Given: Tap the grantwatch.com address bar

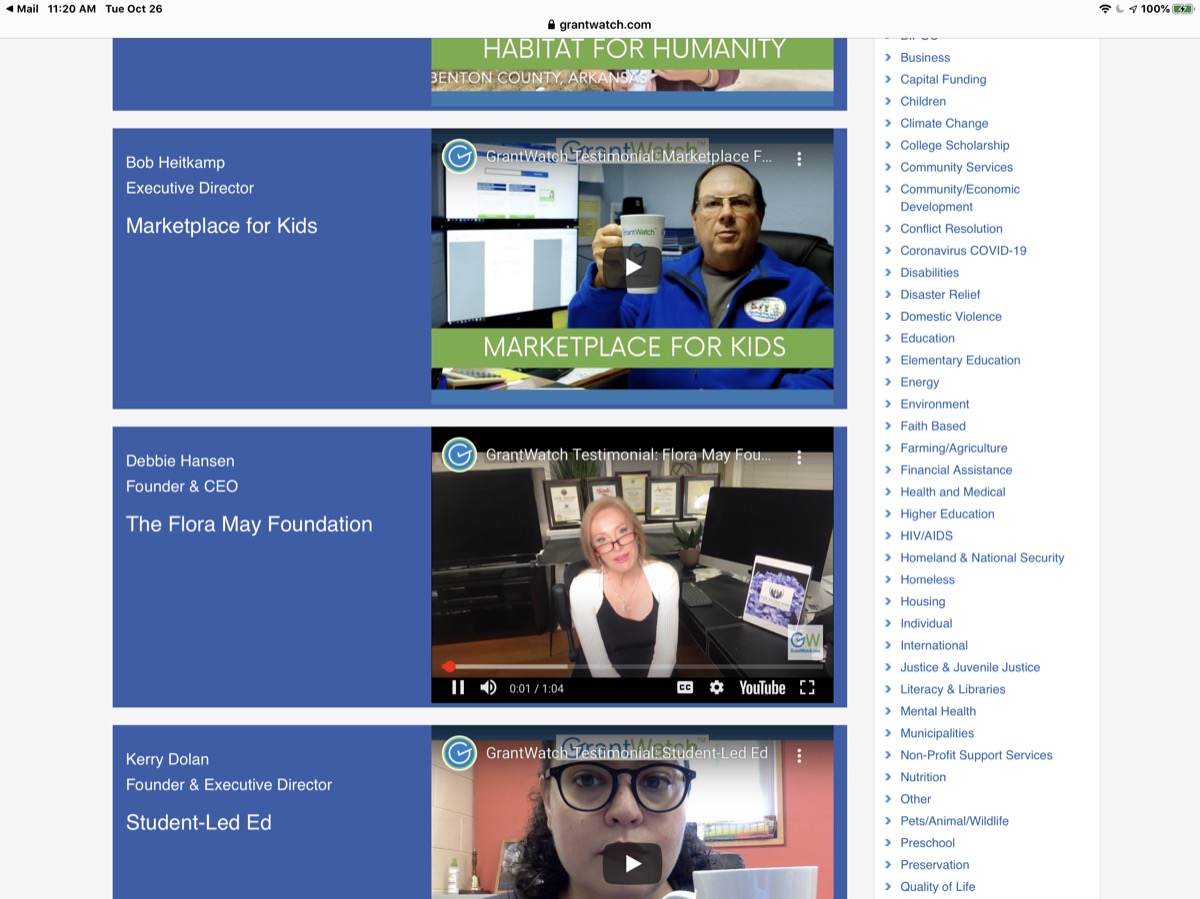Looking at the screenshot, I should pos(599,25).
